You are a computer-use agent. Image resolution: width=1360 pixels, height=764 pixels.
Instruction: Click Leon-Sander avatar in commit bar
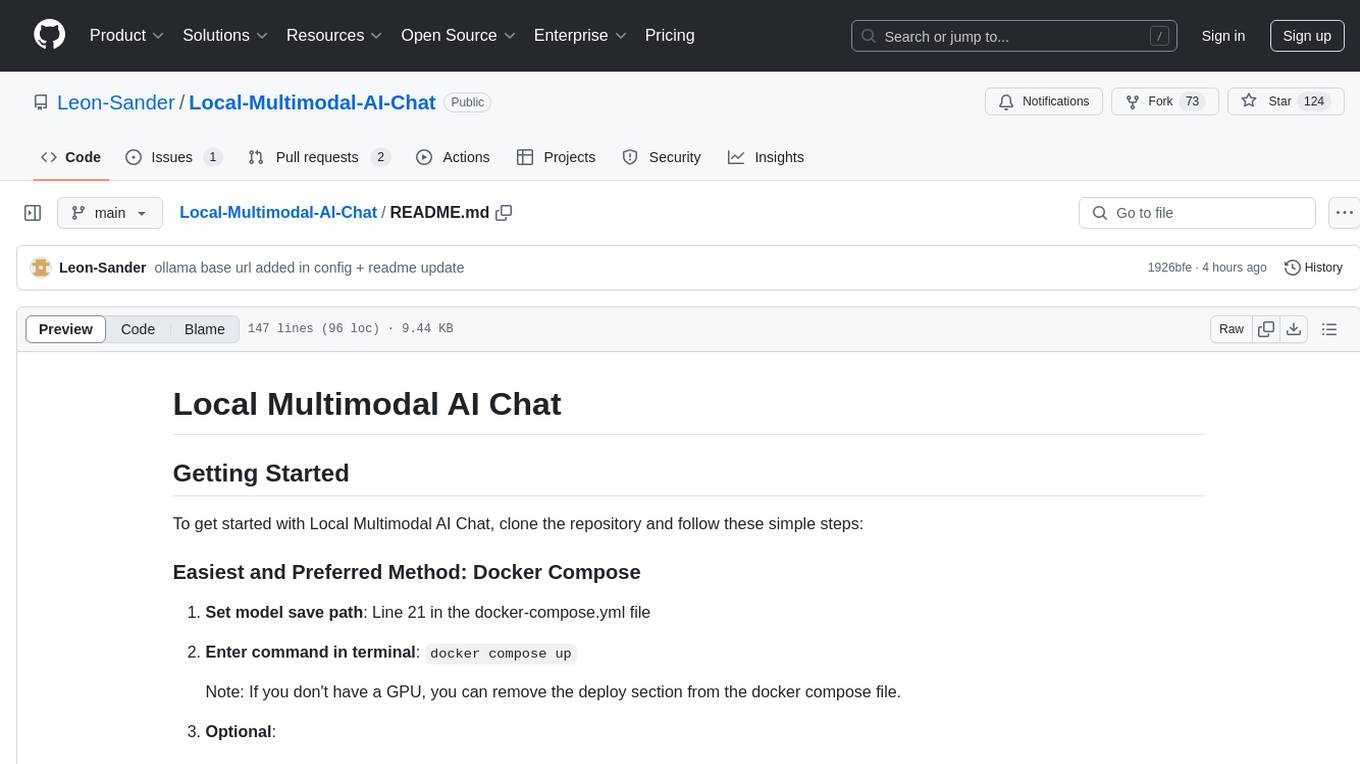click(41, 267)
